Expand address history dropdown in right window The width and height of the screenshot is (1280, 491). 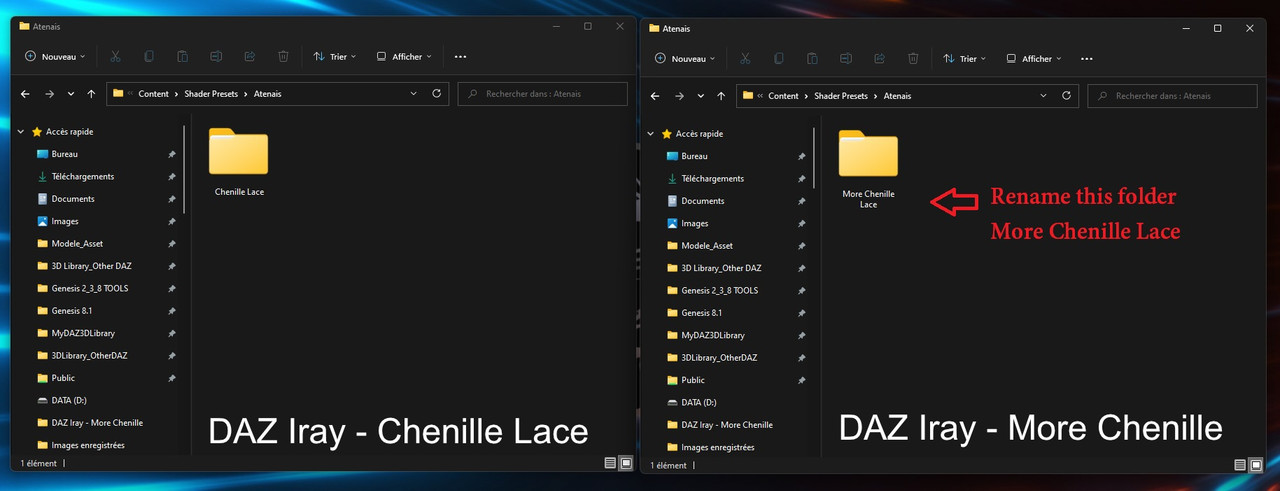1044,96
